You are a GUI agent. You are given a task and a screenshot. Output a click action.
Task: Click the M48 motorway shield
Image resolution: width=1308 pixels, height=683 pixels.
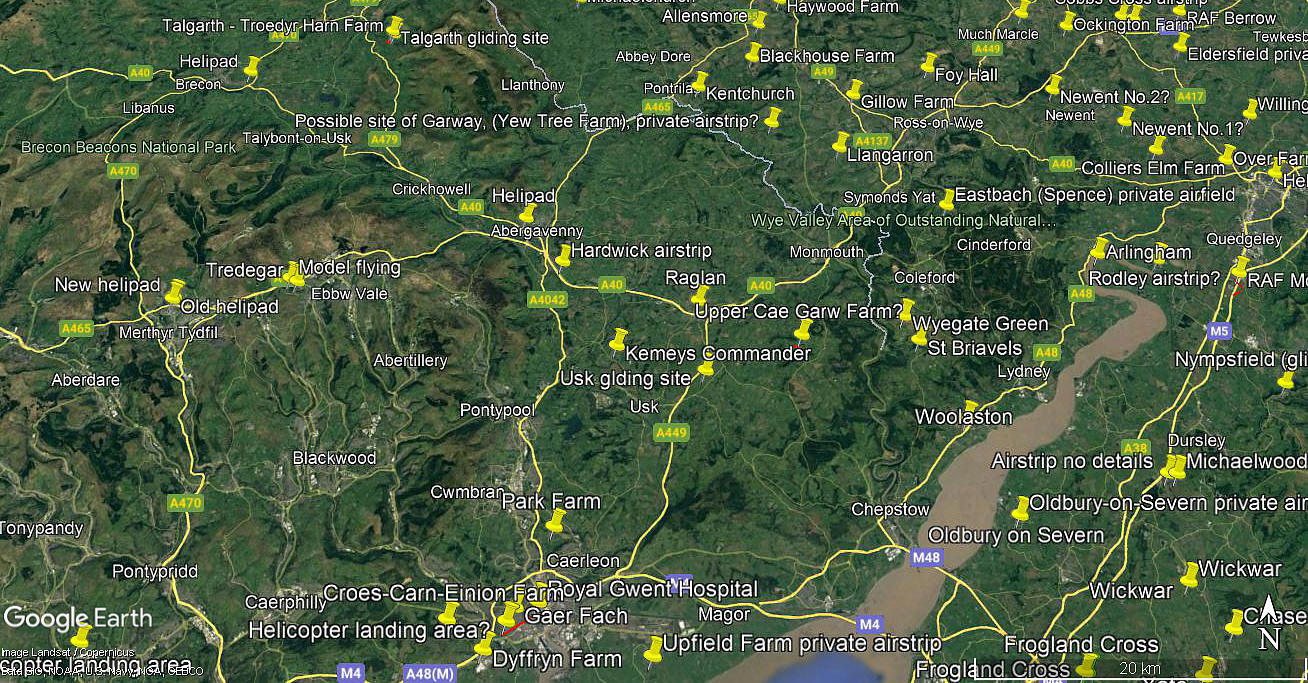(x=927, y=557)
